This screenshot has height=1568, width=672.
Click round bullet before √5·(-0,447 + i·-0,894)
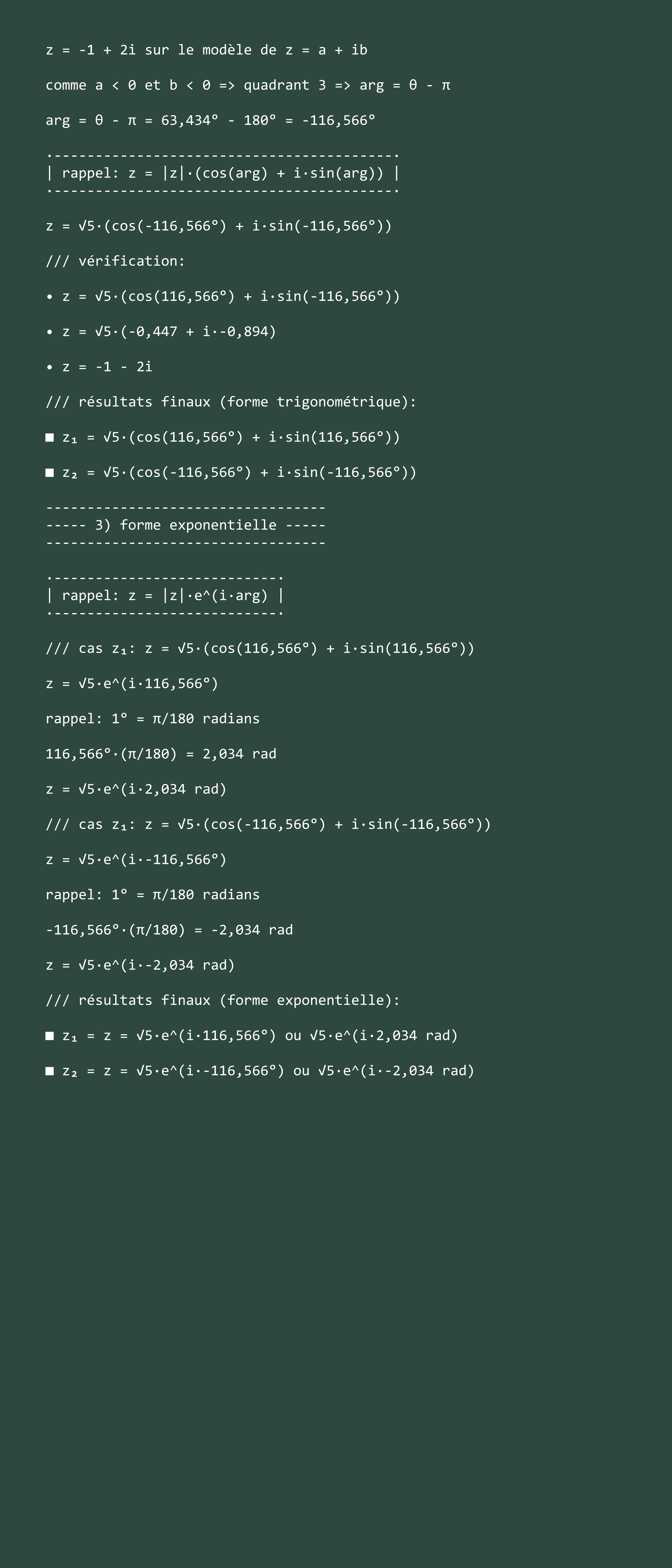point(50,332)
